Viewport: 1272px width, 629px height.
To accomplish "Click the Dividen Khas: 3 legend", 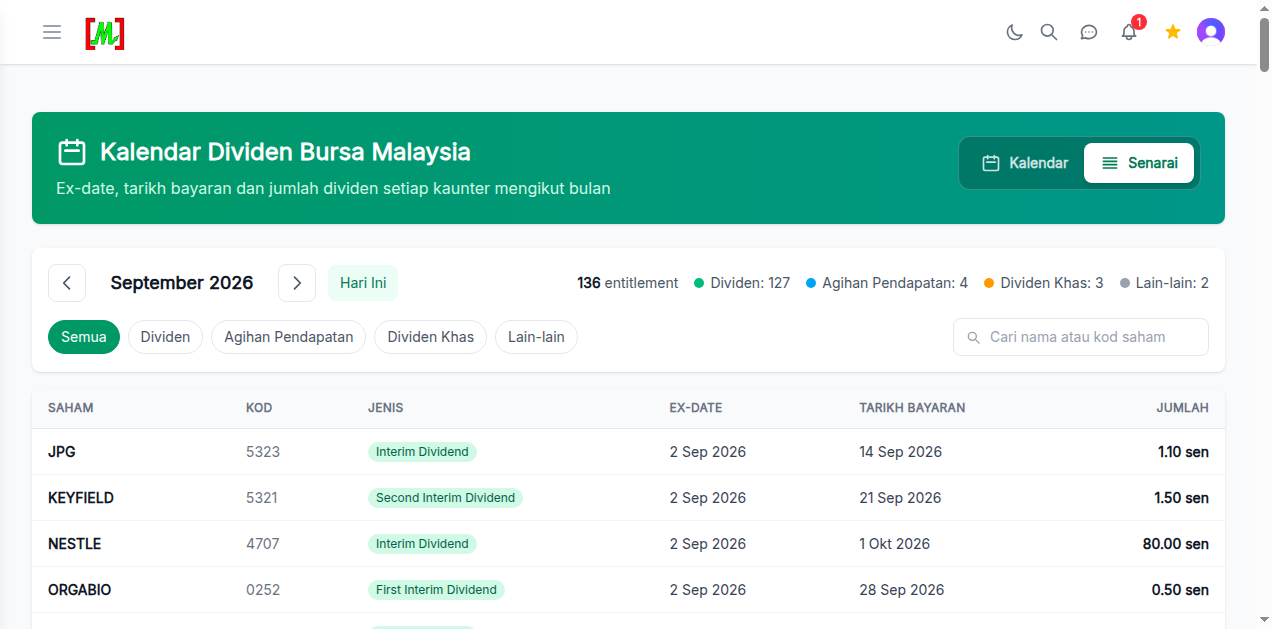I will point(1044,283).
